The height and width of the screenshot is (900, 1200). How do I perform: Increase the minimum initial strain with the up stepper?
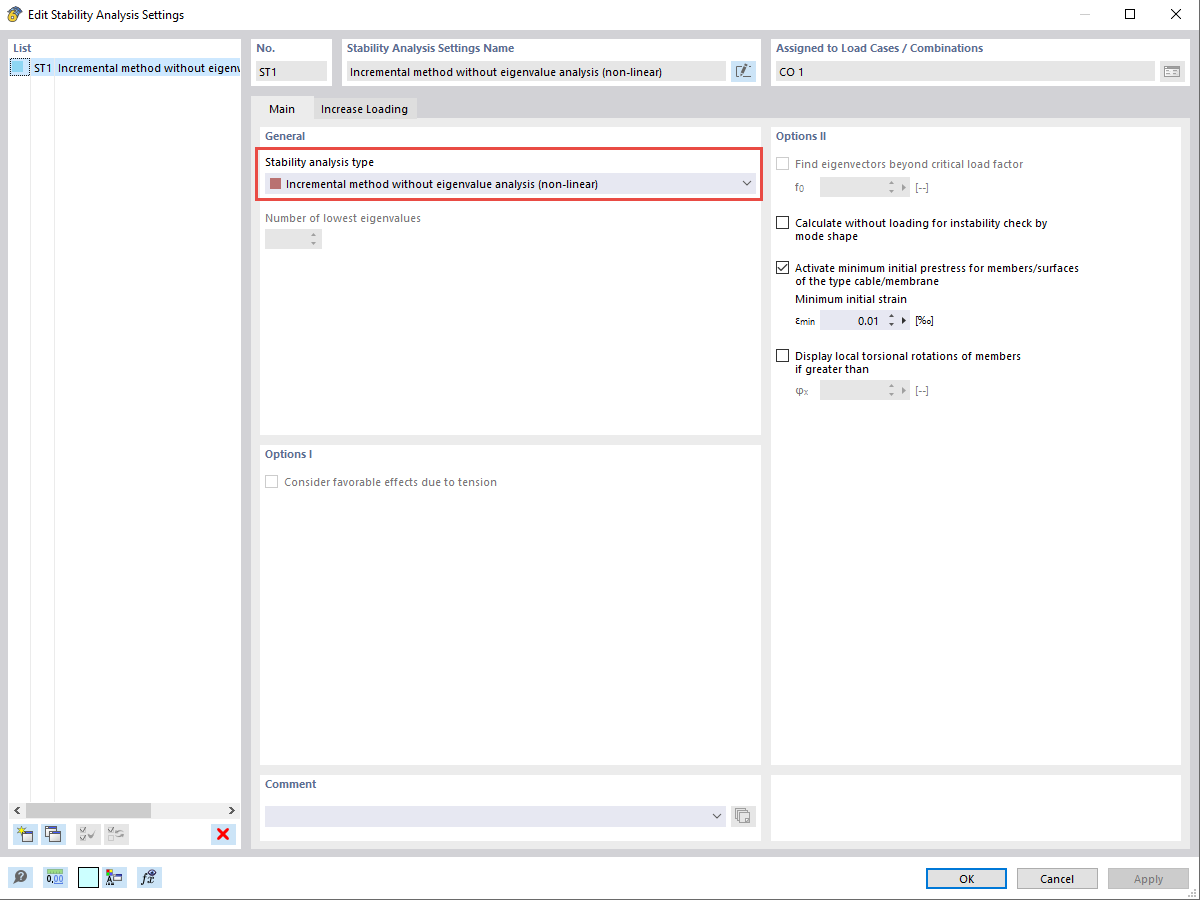[x=892, y=315]
